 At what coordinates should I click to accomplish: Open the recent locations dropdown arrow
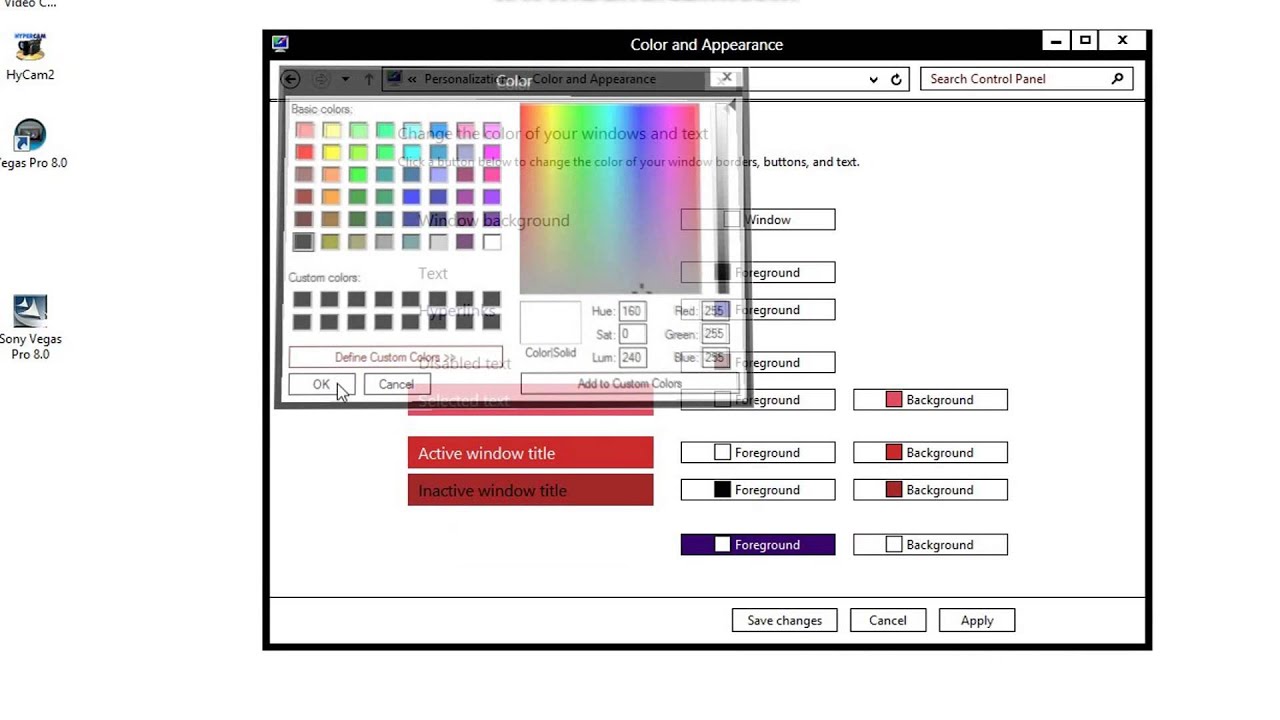(x=345, y=79)
